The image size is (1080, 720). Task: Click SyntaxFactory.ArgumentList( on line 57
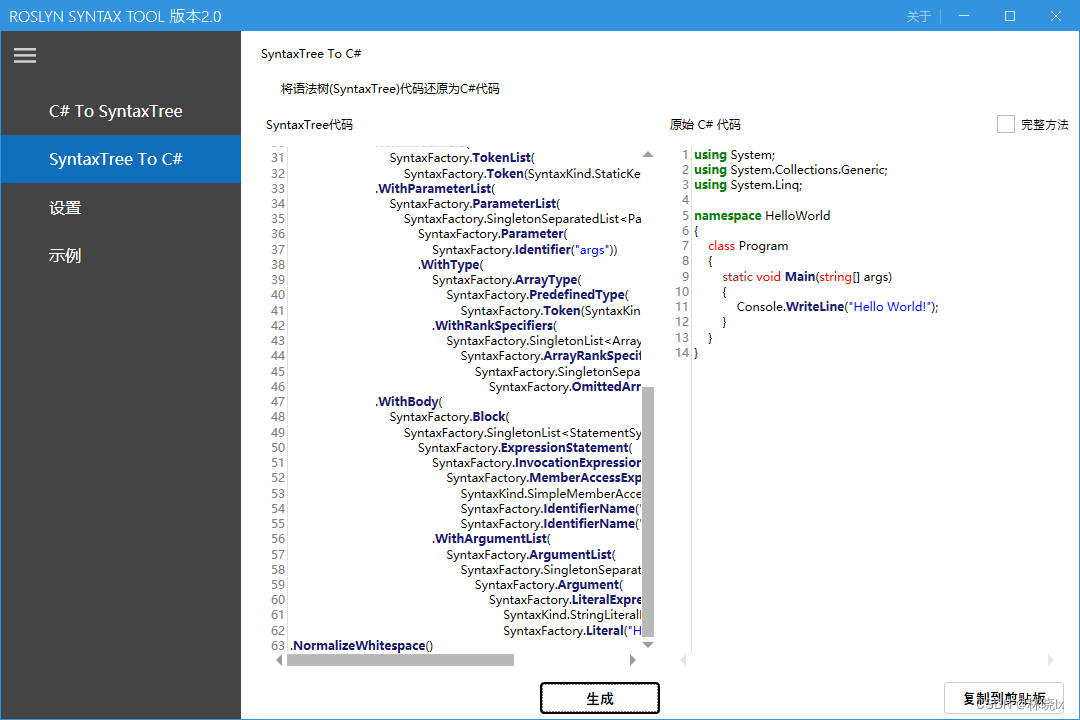[x=531, y=555]
